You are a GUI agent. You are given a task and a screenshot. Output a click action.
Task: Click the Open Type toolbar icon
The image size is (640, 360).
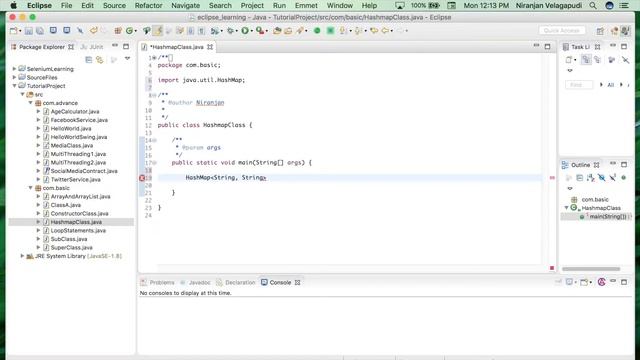[277, 31]
